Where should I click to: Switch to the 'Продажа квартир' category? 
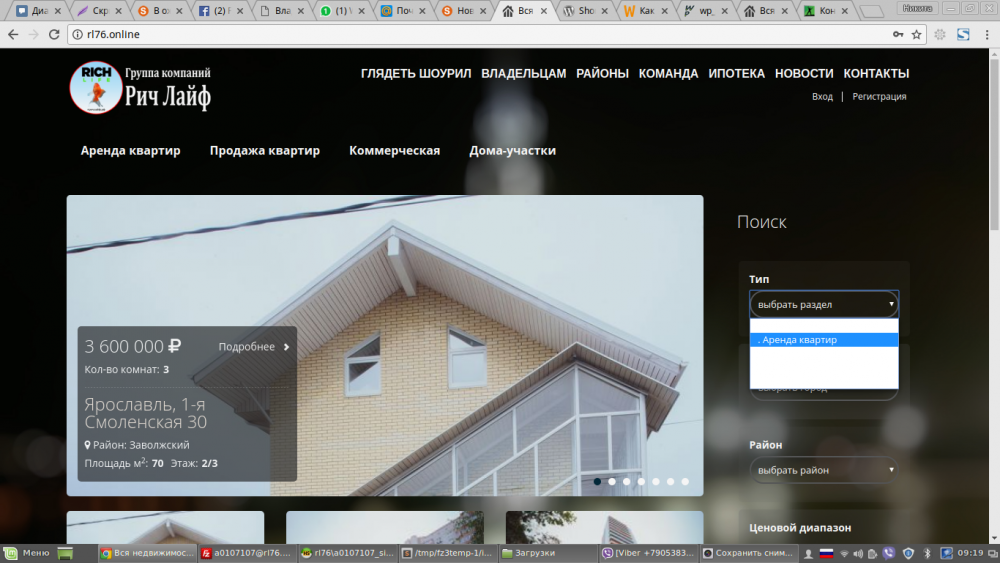(265, 151)
